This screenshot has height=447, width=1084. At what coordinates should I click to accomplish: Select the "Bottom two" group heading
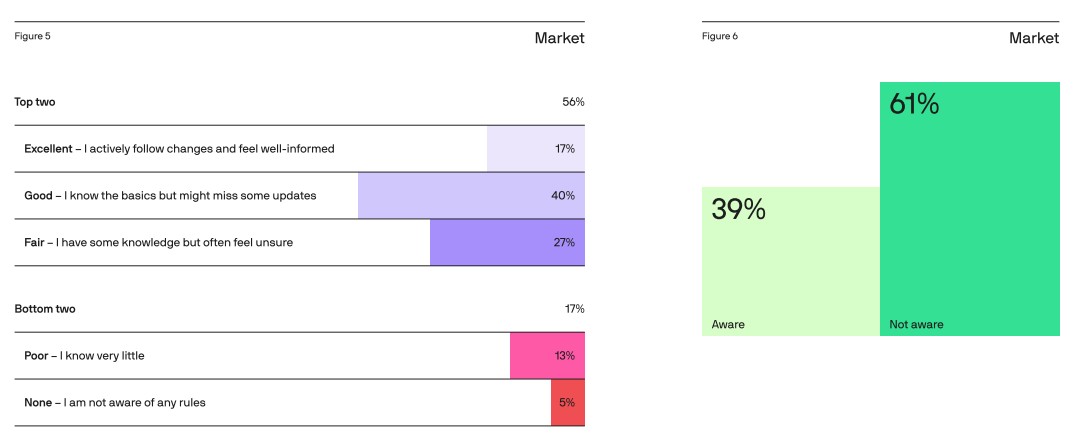coord(45,309)
